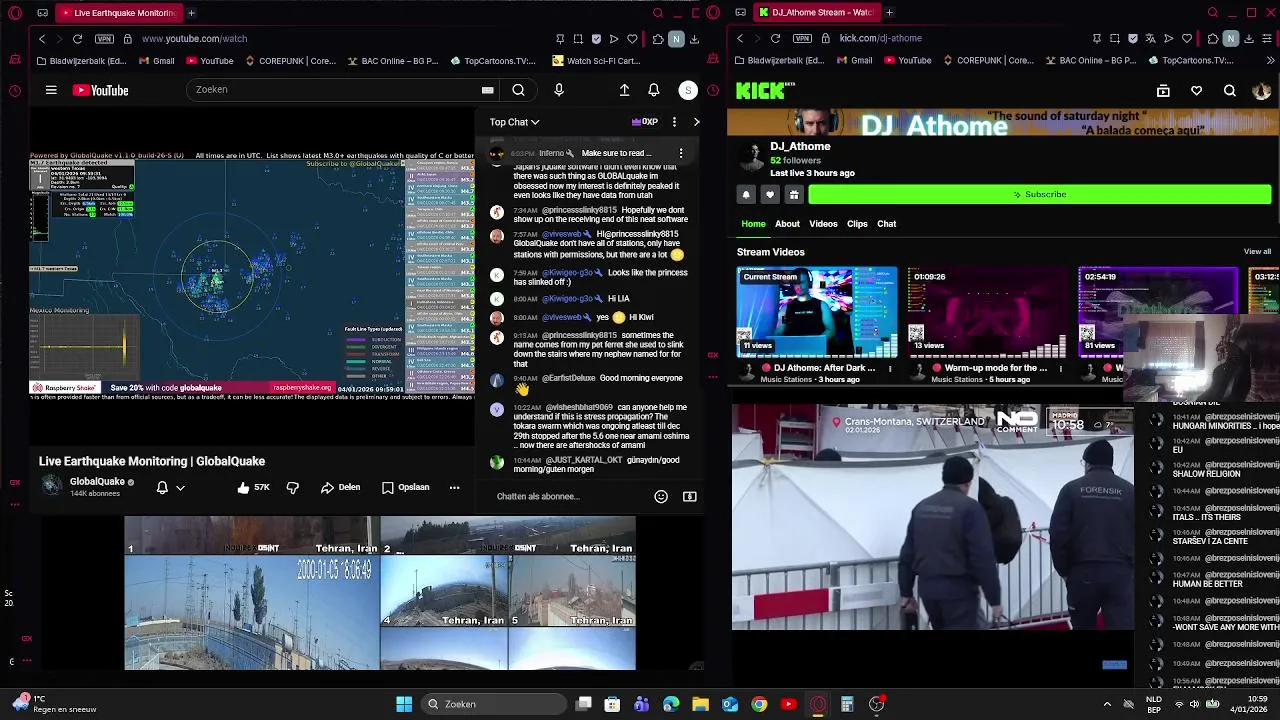
Task: Open the Kick search magnifier icon
Action: click(1229, 91)
